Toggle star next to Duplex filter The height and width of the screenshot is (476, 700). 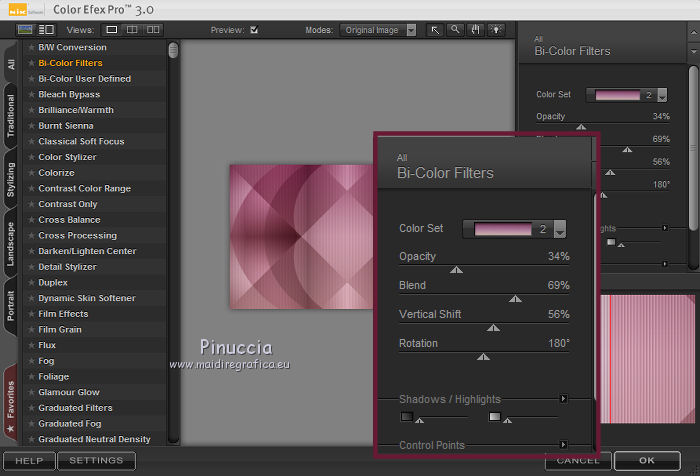[x=31, y=283]
